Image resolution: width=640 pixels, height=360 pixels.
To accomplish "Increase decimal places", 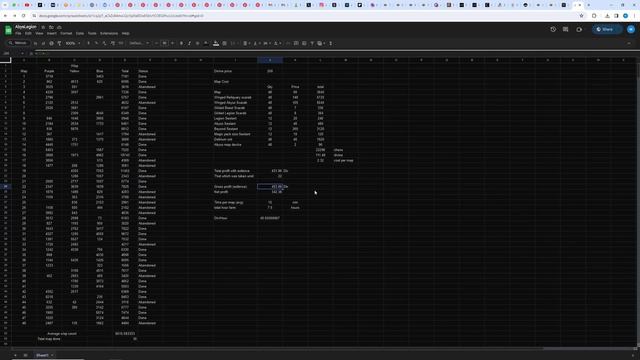I will [x=113, y=43].
